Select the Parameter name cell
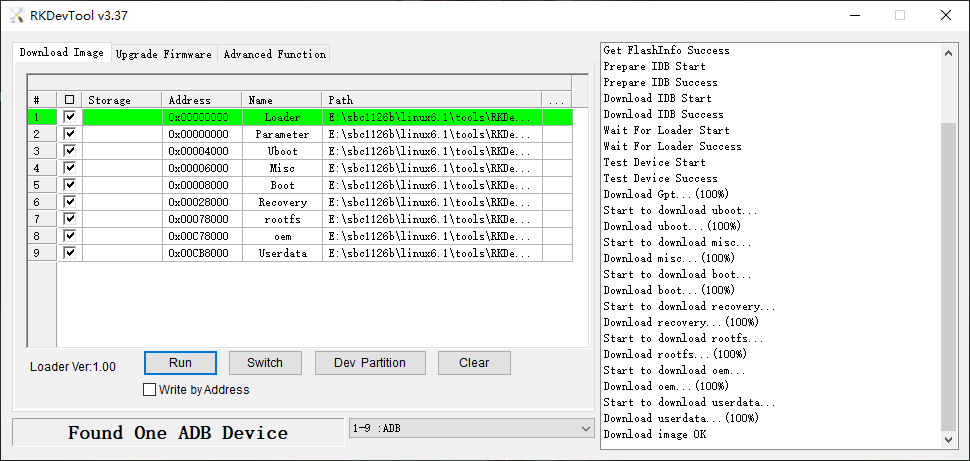The height and width of the screenshot is (461, 970). click(282, 134)
